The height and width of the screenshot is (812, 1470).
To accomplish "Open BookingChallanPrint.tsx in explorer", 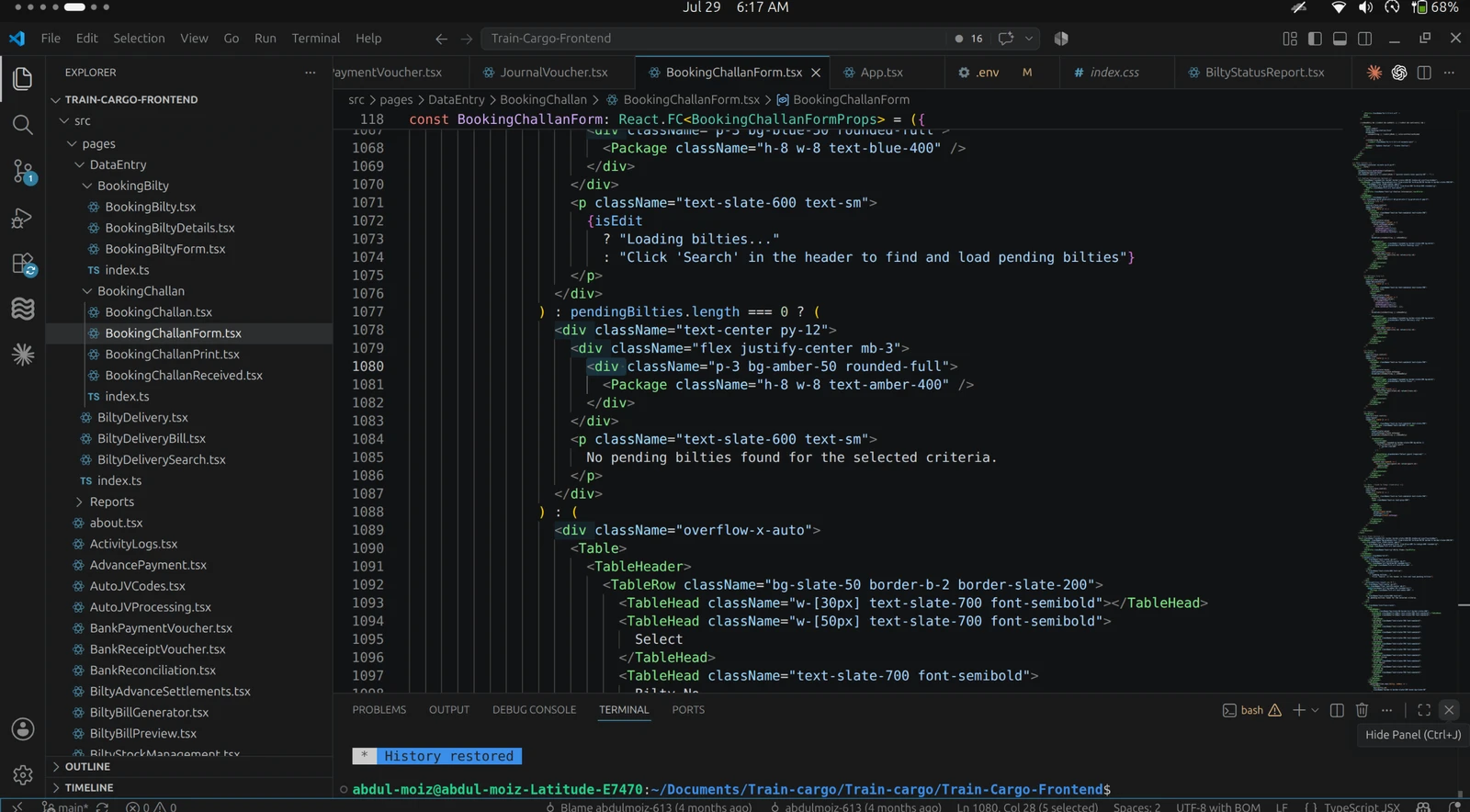I will pos(172,355).
